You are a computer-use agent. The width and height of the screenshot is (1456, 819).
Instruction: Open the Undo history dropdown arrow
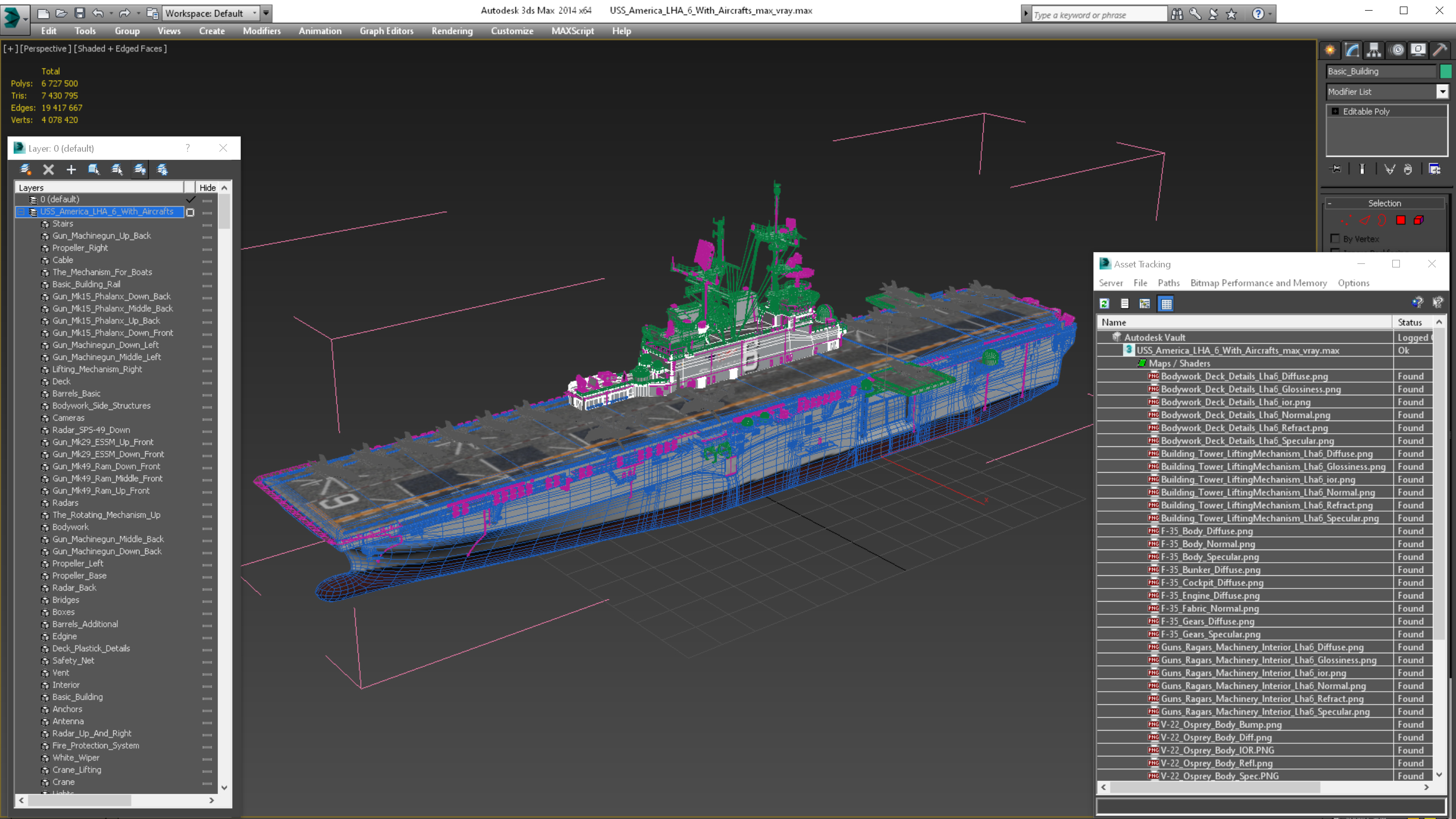pos(111,13)
